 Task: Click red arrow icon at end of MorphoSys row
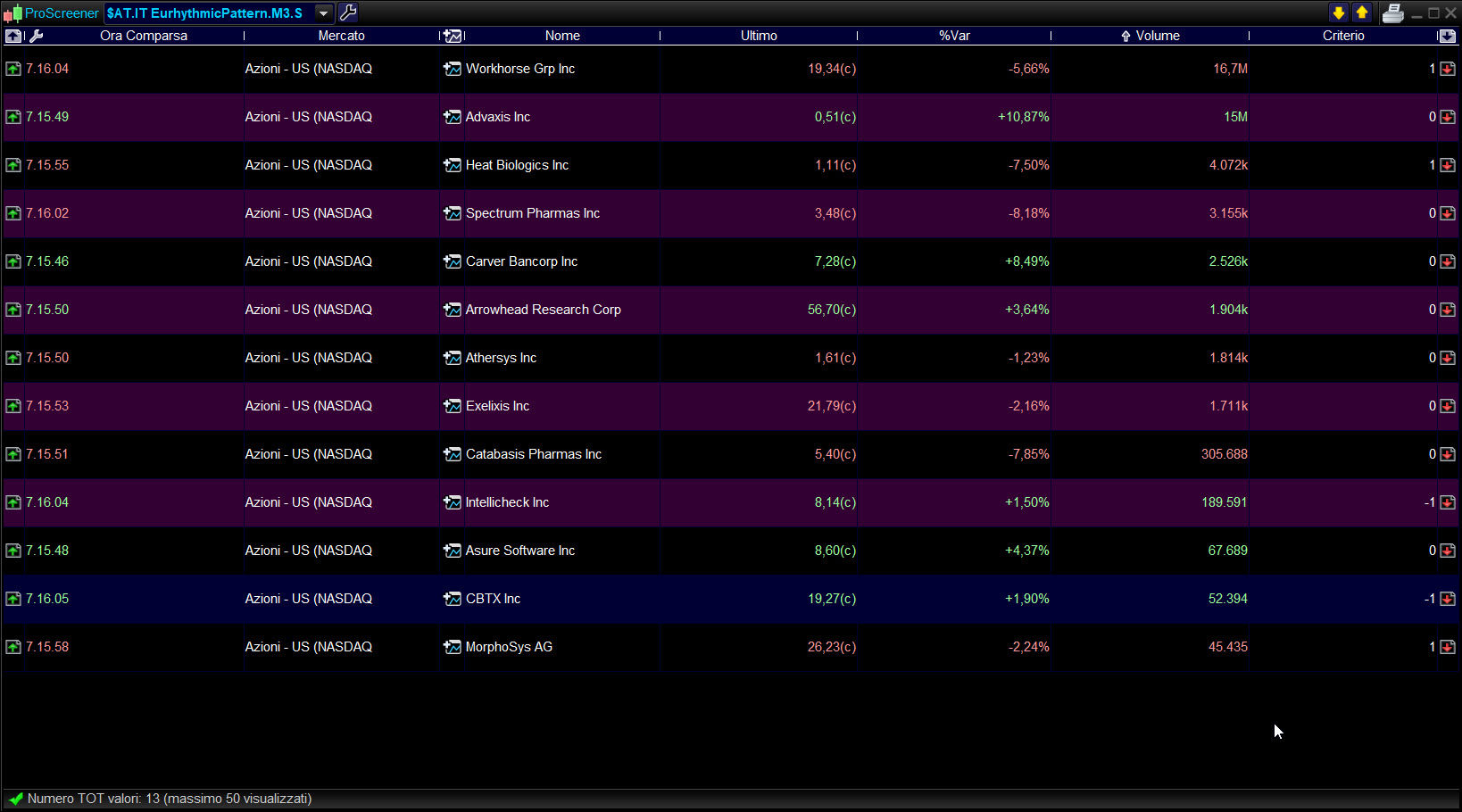click(1448, 647)
